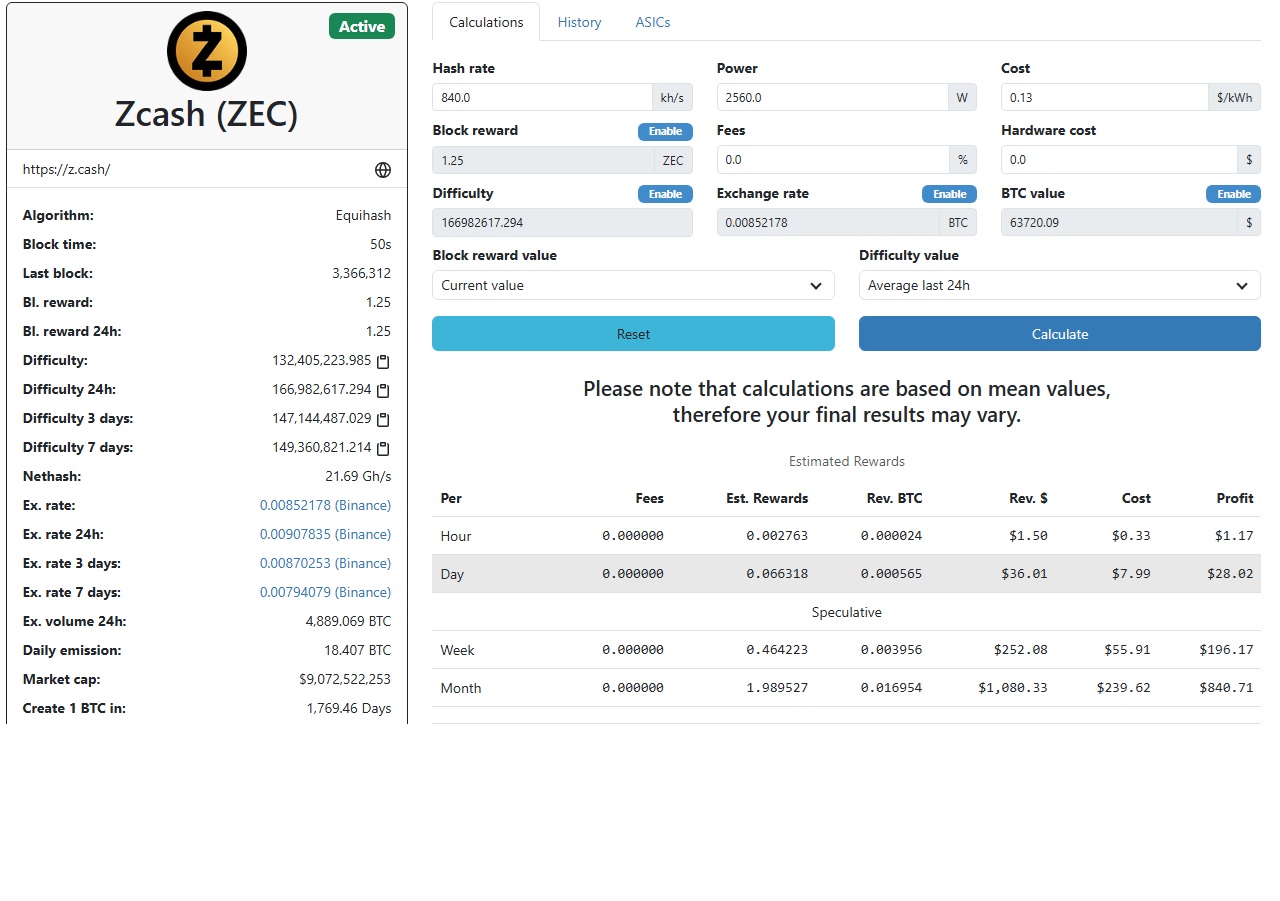The image size is (1280, 901).
Task: Select the Day profit value $28.02
Action: point(1230,575)
